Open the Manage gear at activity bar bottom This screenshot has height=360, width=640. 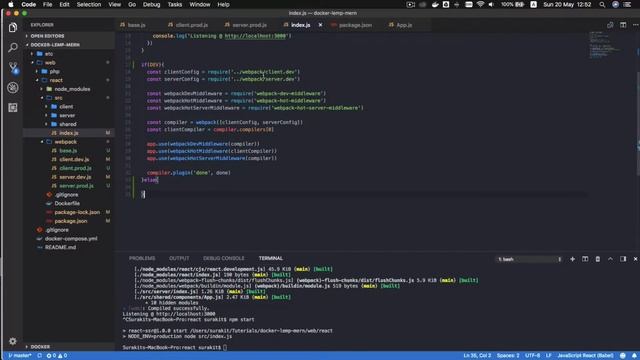pyautogui.click(x=13, y=341)
